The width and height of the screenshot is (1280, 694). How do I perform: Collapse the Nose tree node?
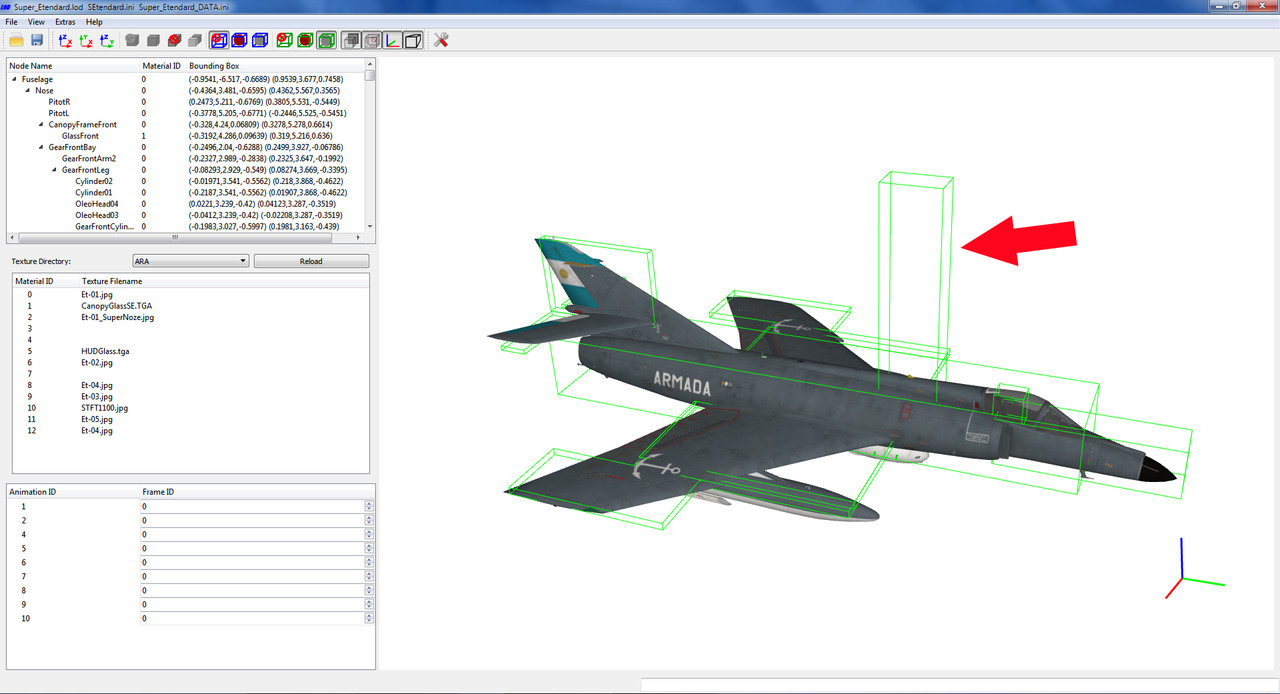[28, 91]
